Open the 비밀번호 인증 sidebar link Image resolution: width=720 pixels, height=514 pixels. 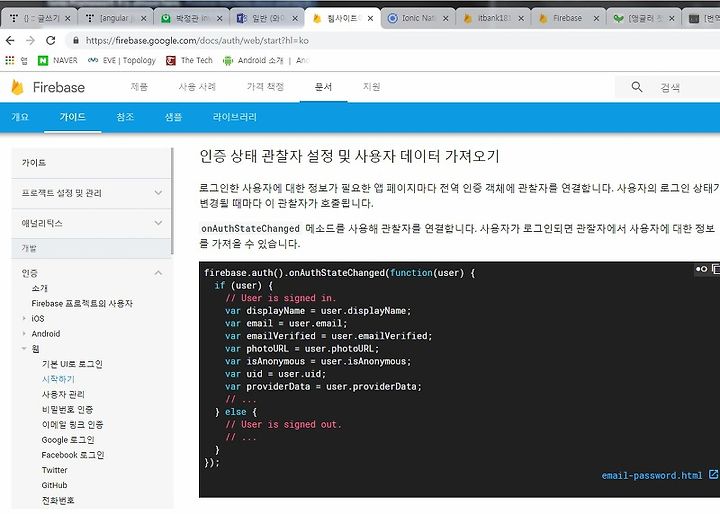[x=68, y=409]
